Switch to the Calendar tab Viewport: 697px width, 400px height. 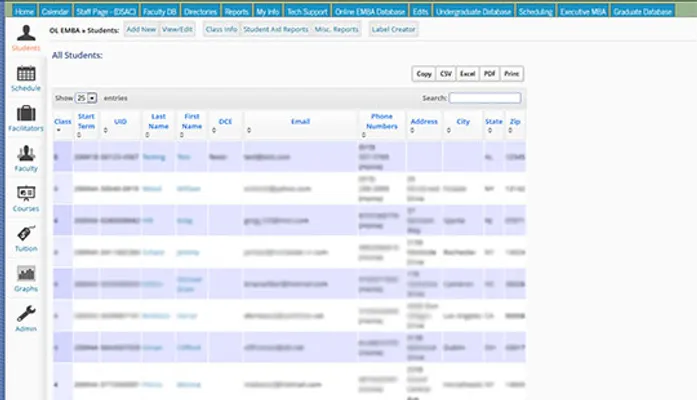click(x=55, y=10)
